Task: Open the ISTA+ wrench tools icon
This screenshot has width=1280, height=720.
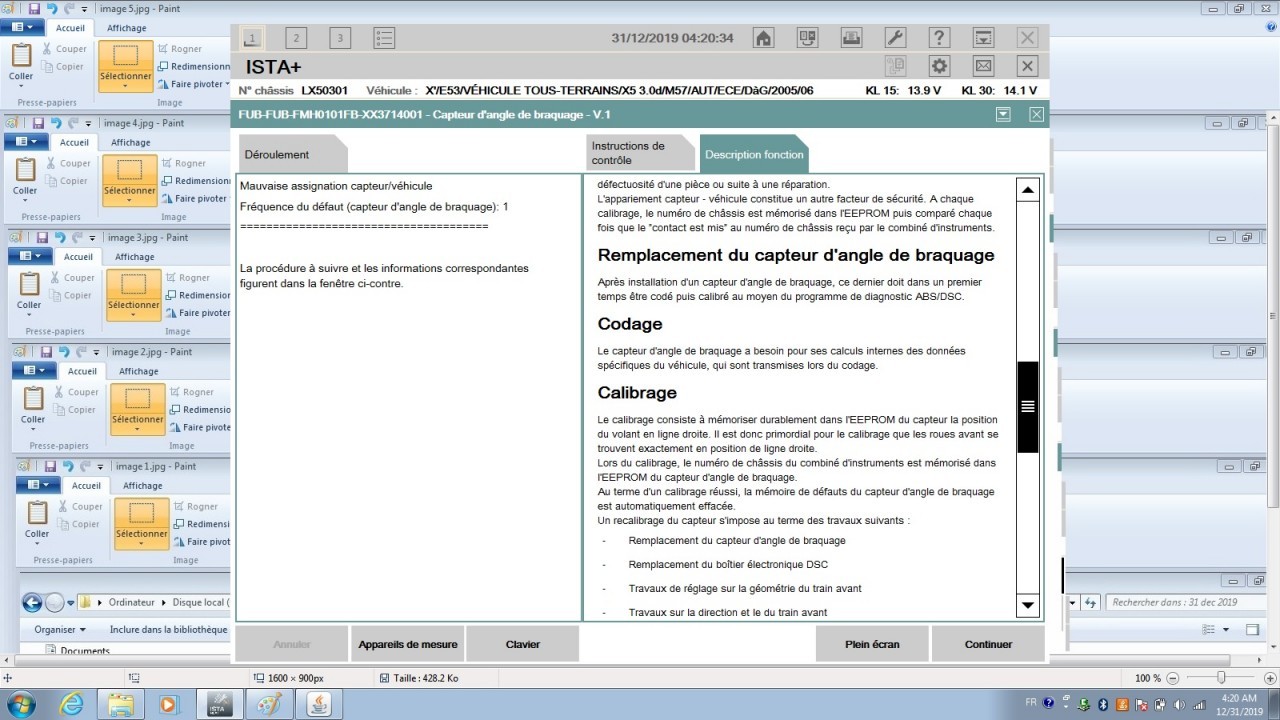Action: [x=895, y=38]
